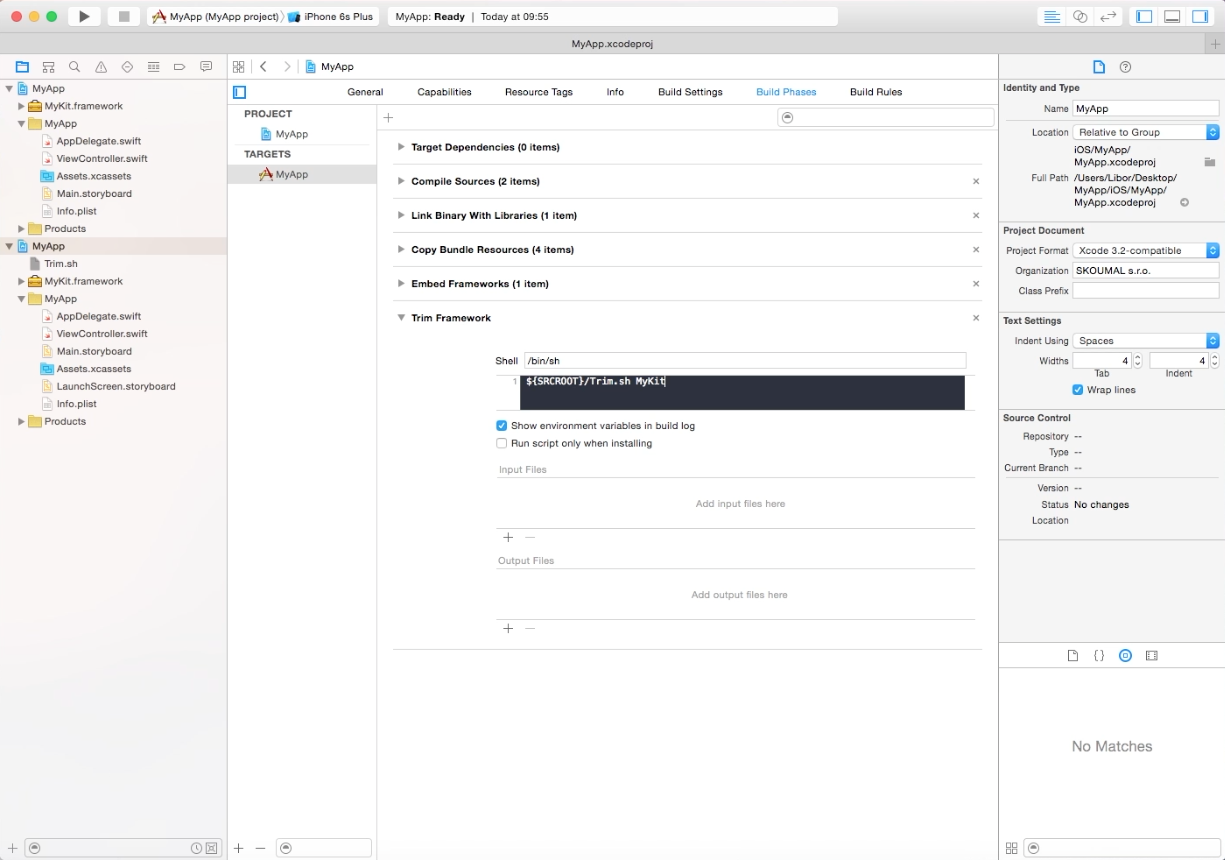Open the Build Rules tab
Image resolution: width=1225 pixels, height=860 pixels.
(876, 92)
